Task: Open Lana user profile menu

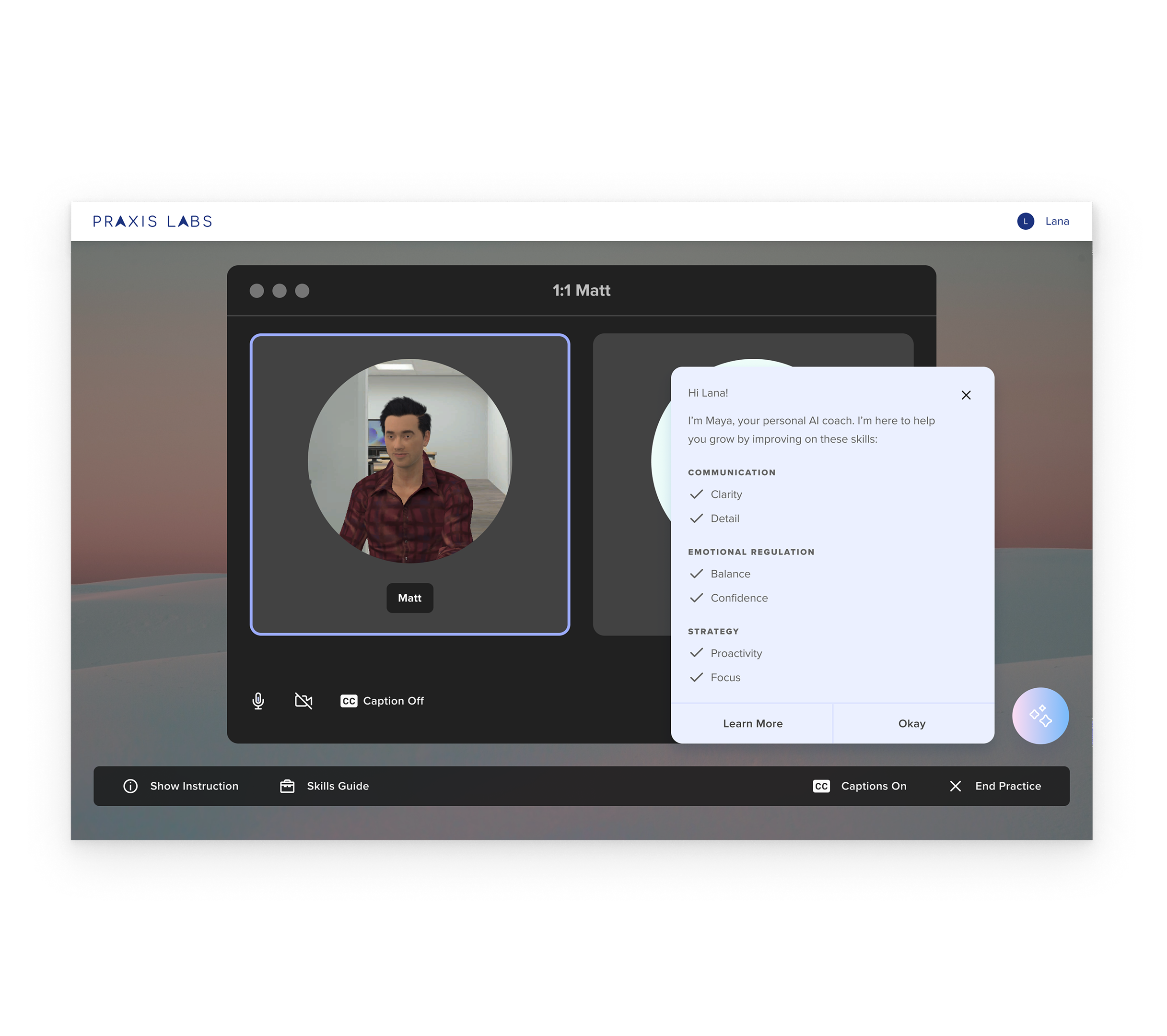Action: click(x=1057, y=222)
